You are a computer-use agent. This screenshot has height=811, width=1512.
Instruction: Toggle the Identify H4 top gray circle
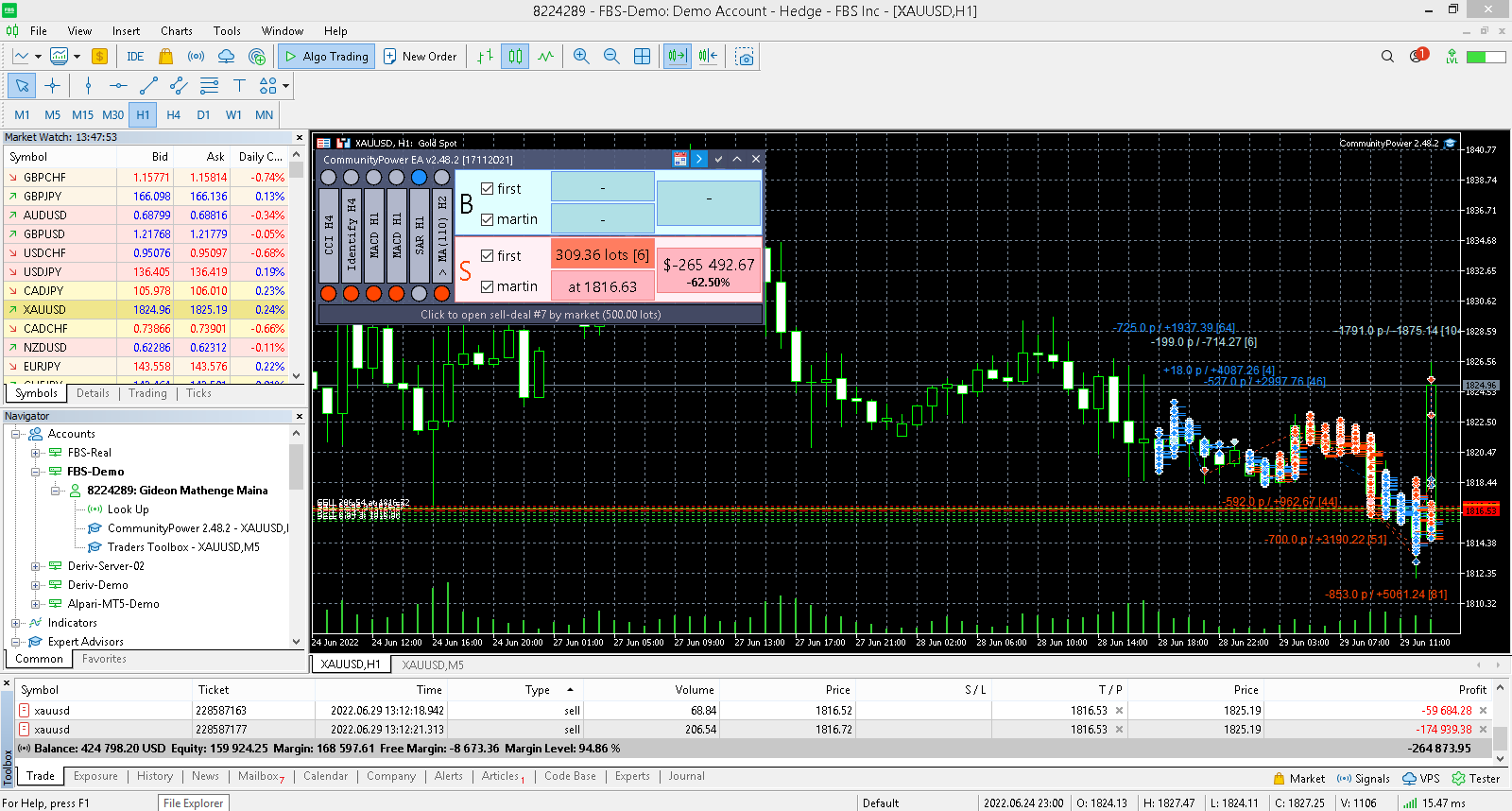click(352, 178)
